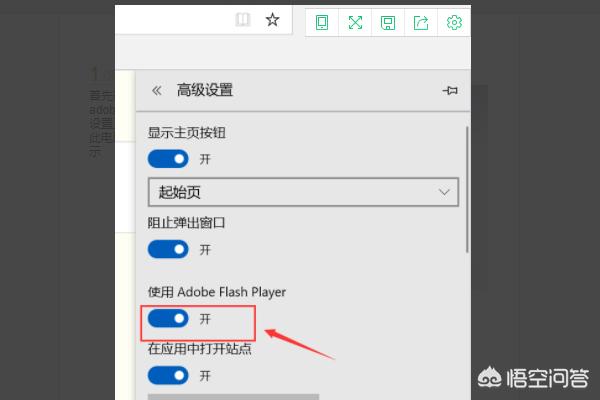Click the green save disk icon
Viewport: 600px width, 400px height.
pyautogui.click(x=388, y=23)
